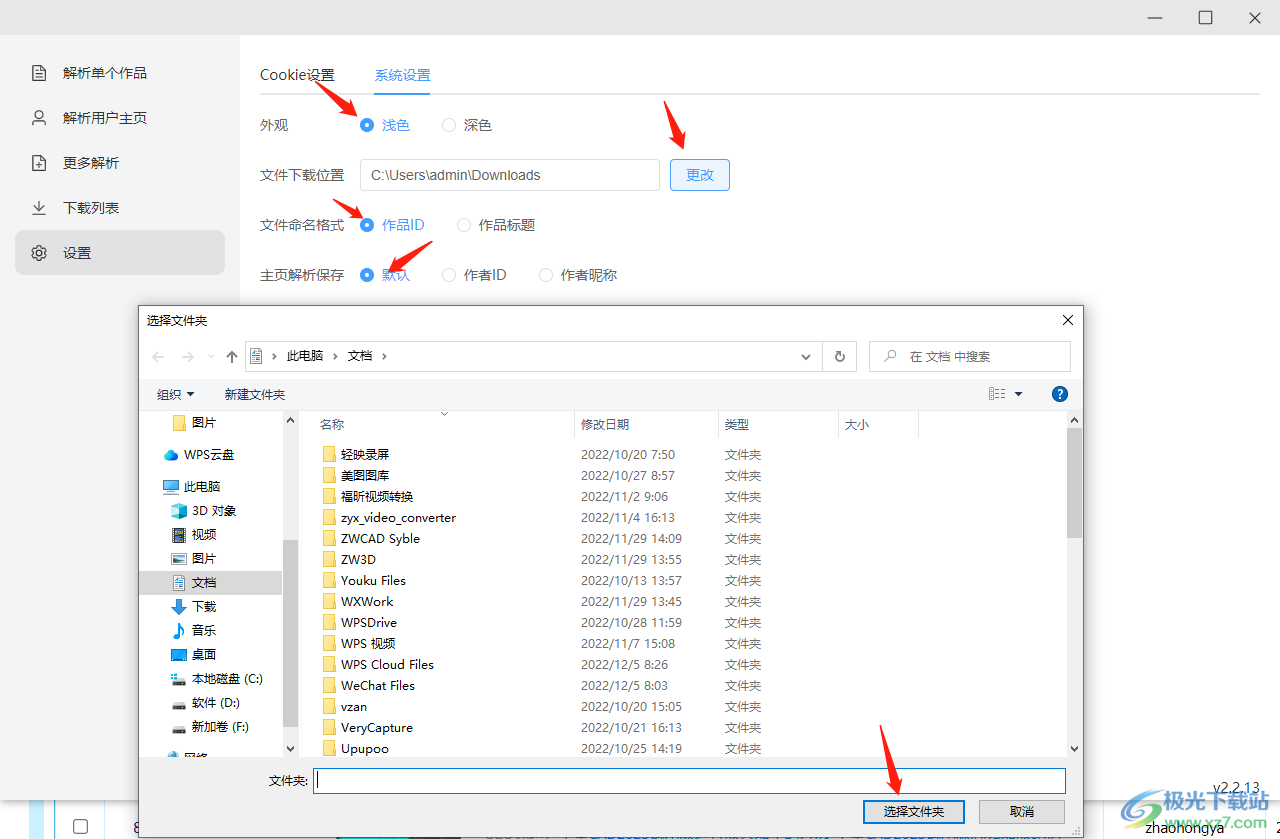Switch to Cookie设置 tab
The height and width of the screenshot is (839, 1280).
point(297,75)
